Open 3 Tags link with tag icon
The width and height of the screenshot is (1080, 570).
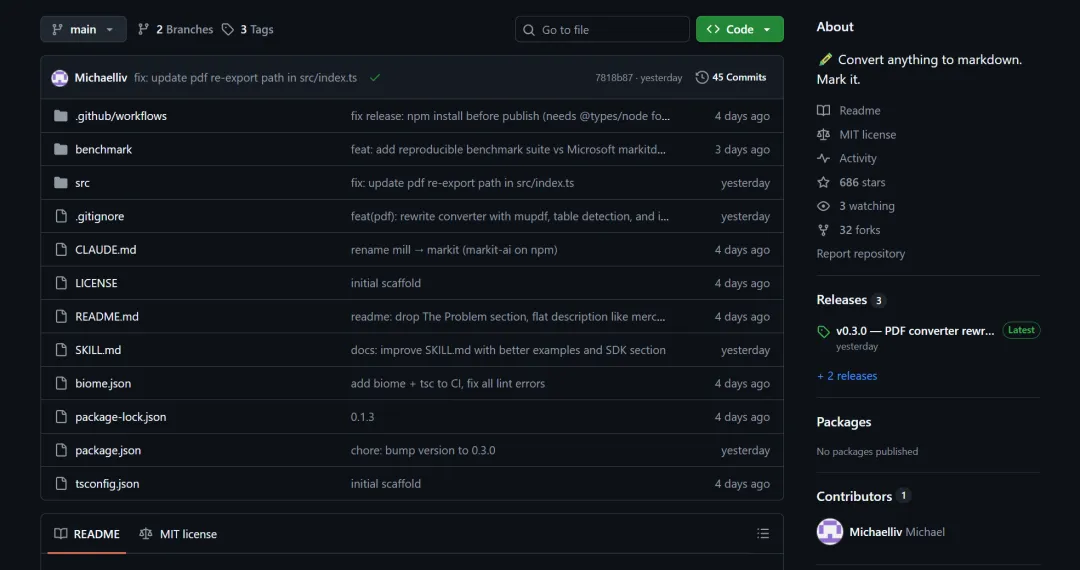(x=247, y=29)
